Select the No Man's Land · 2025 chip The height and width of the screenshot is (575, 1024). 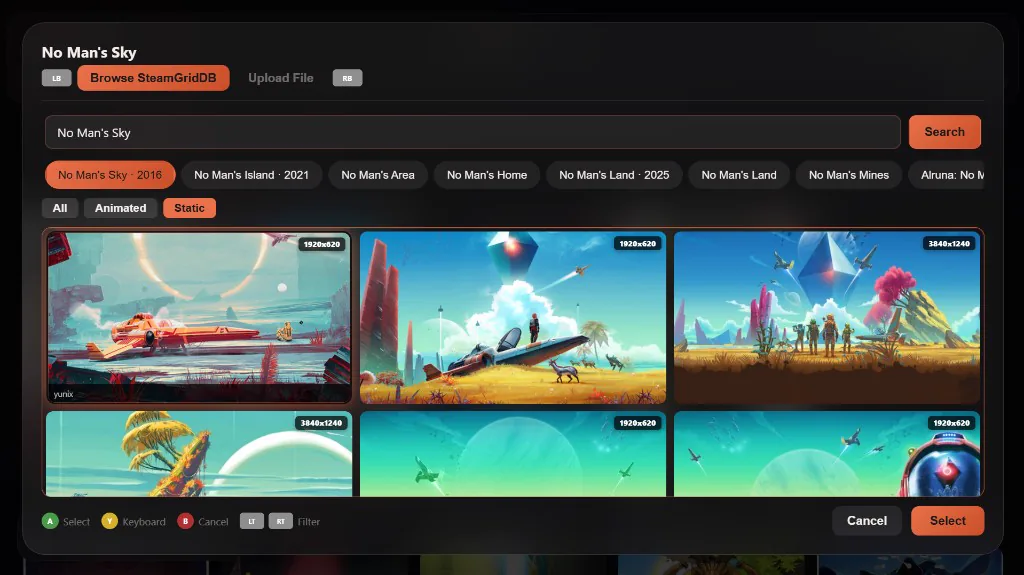pos(615,175)
